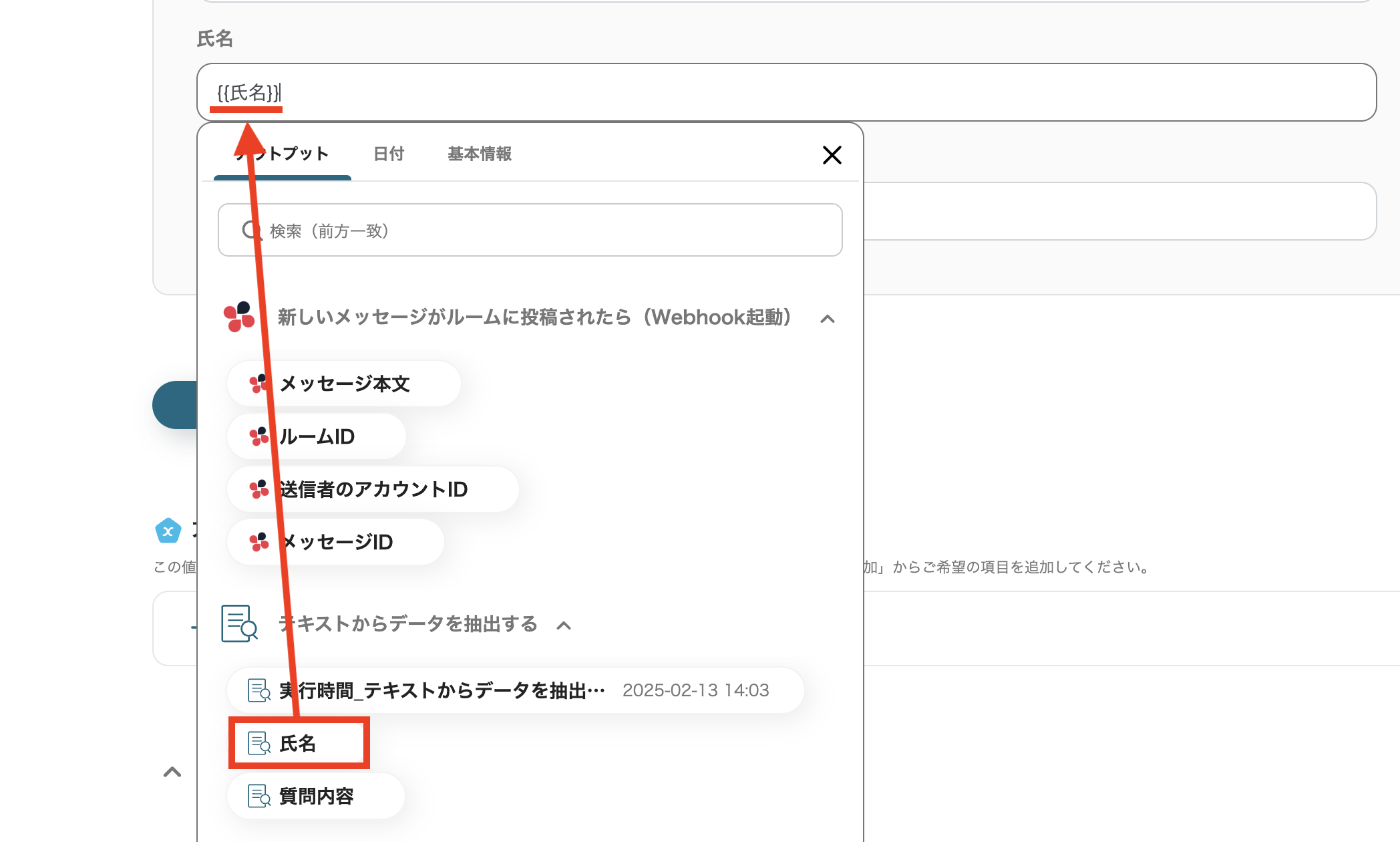The width and height of the screenshot is (1400, 842).
Task: Insert the 送信者のアカウントID value
Action: [x=373, y=489]
